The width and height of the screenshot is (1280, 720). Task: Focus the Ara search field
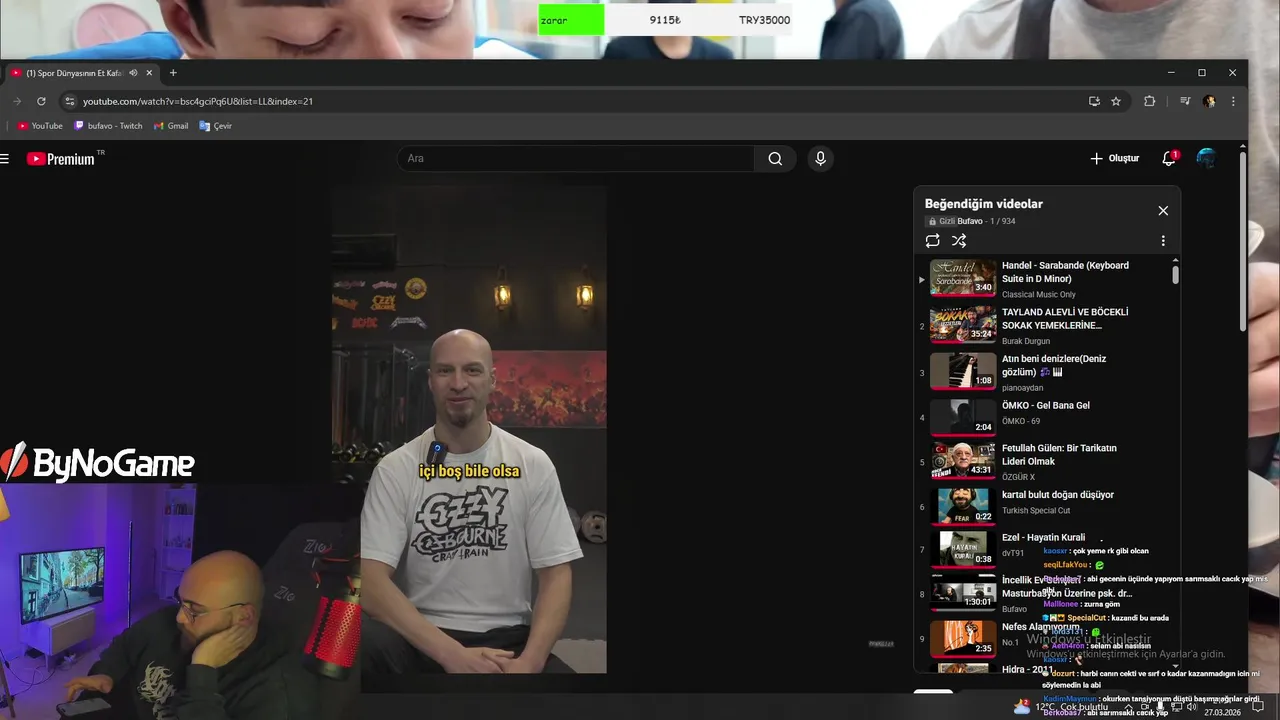[x=576, y=158]
